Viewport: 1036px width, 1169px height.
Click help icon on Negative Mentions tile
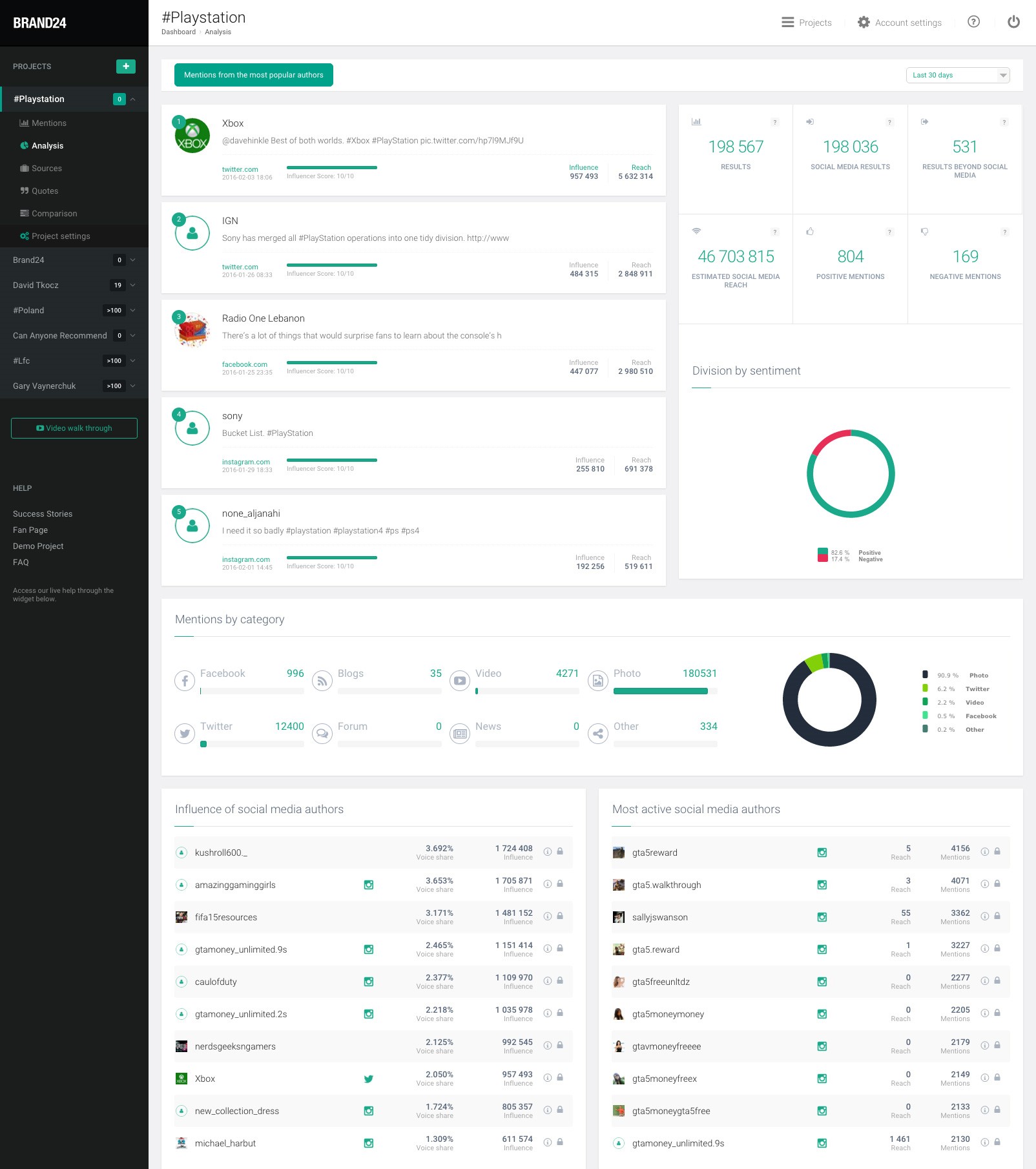point(1004,232)
